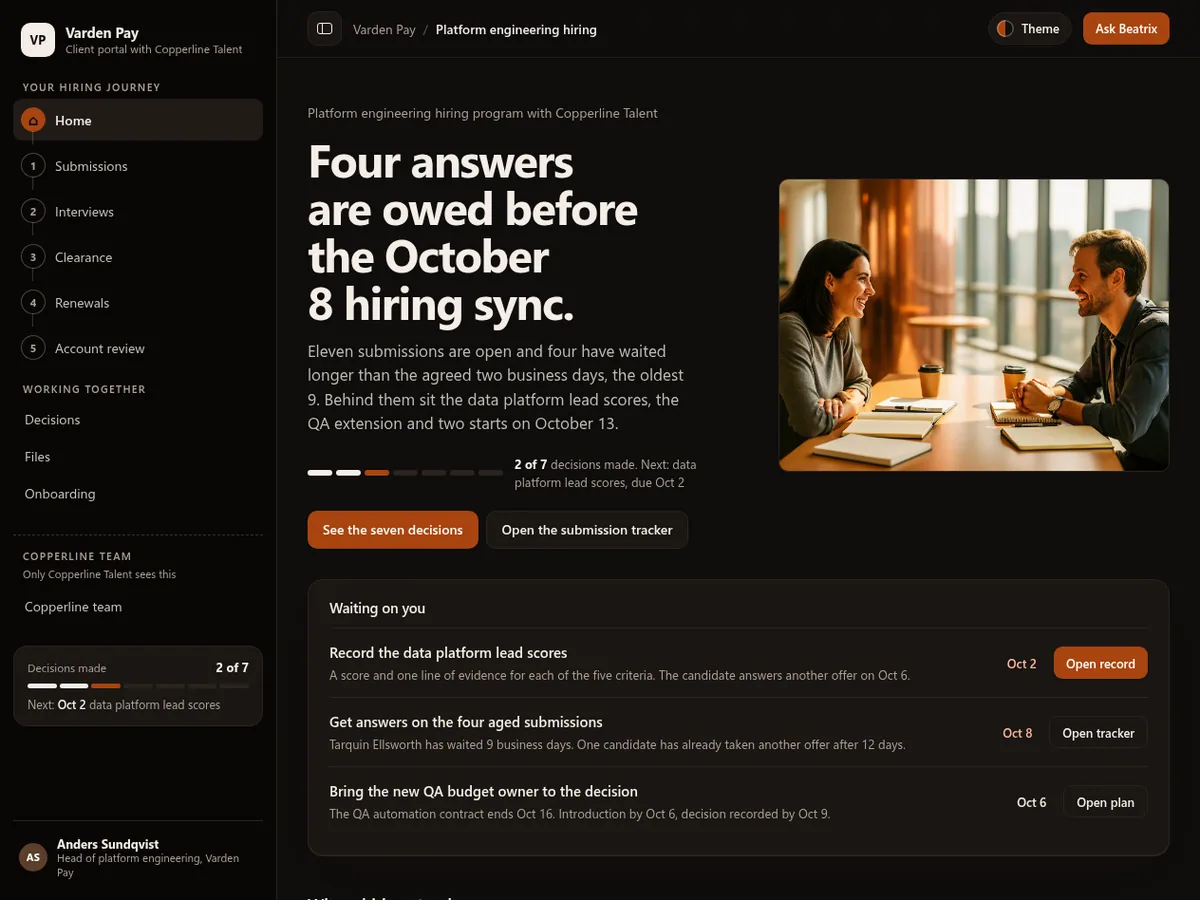The height and width of the screenshot is (900, 1200).
Task: Click the hero decisions progress bar
Action: click(405, 472)
